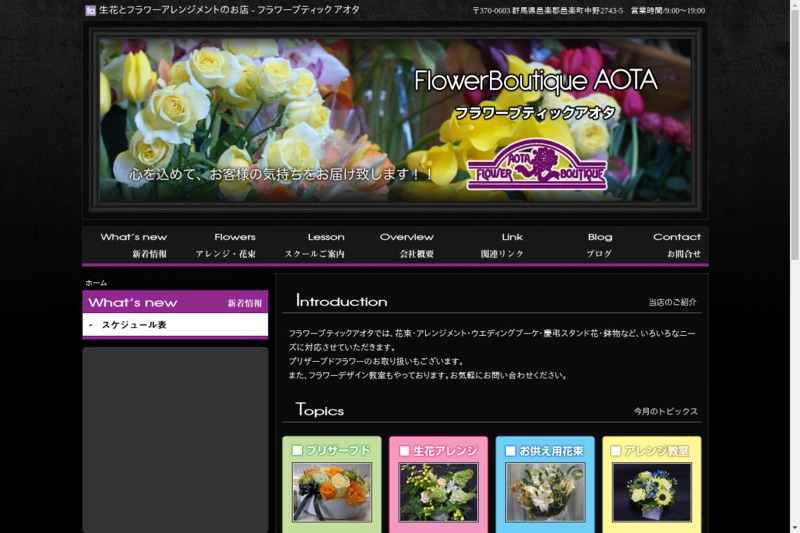Image resolution: width=800 pixels, height=533 pixels.
Task: Click white square icon on アレンジ教室 card
Action: coord(616,451)
